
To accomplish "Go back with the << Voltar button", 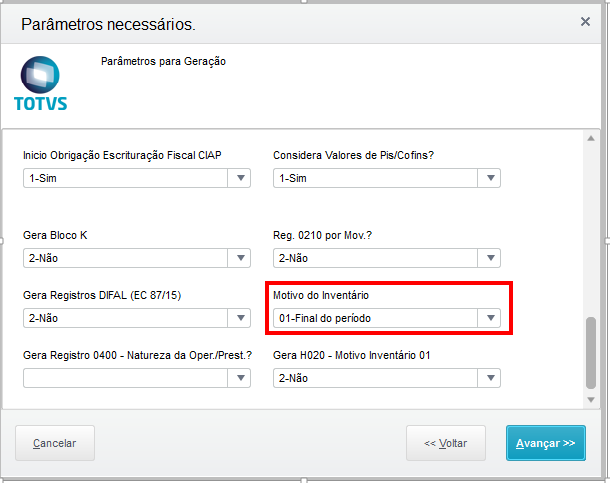I will [x=445, y=442].
